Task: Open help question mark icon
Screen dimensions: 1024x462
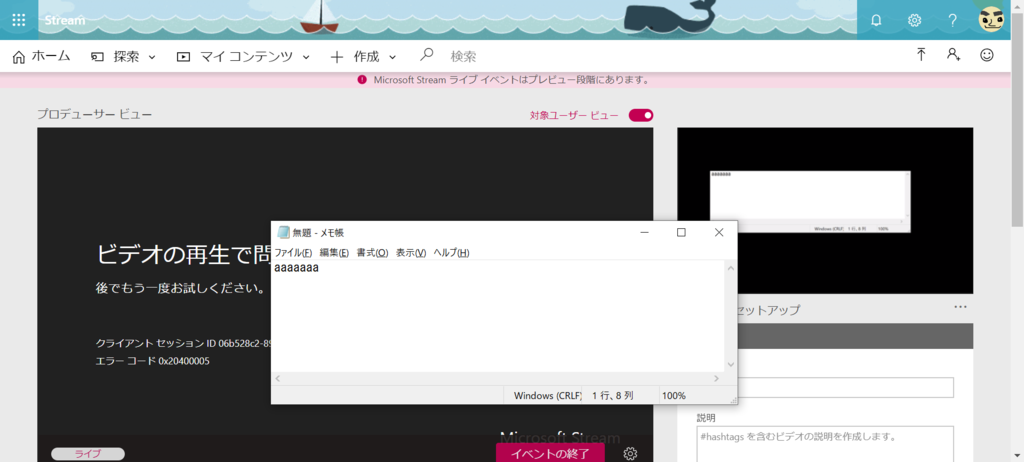Action: coord(953,20)
